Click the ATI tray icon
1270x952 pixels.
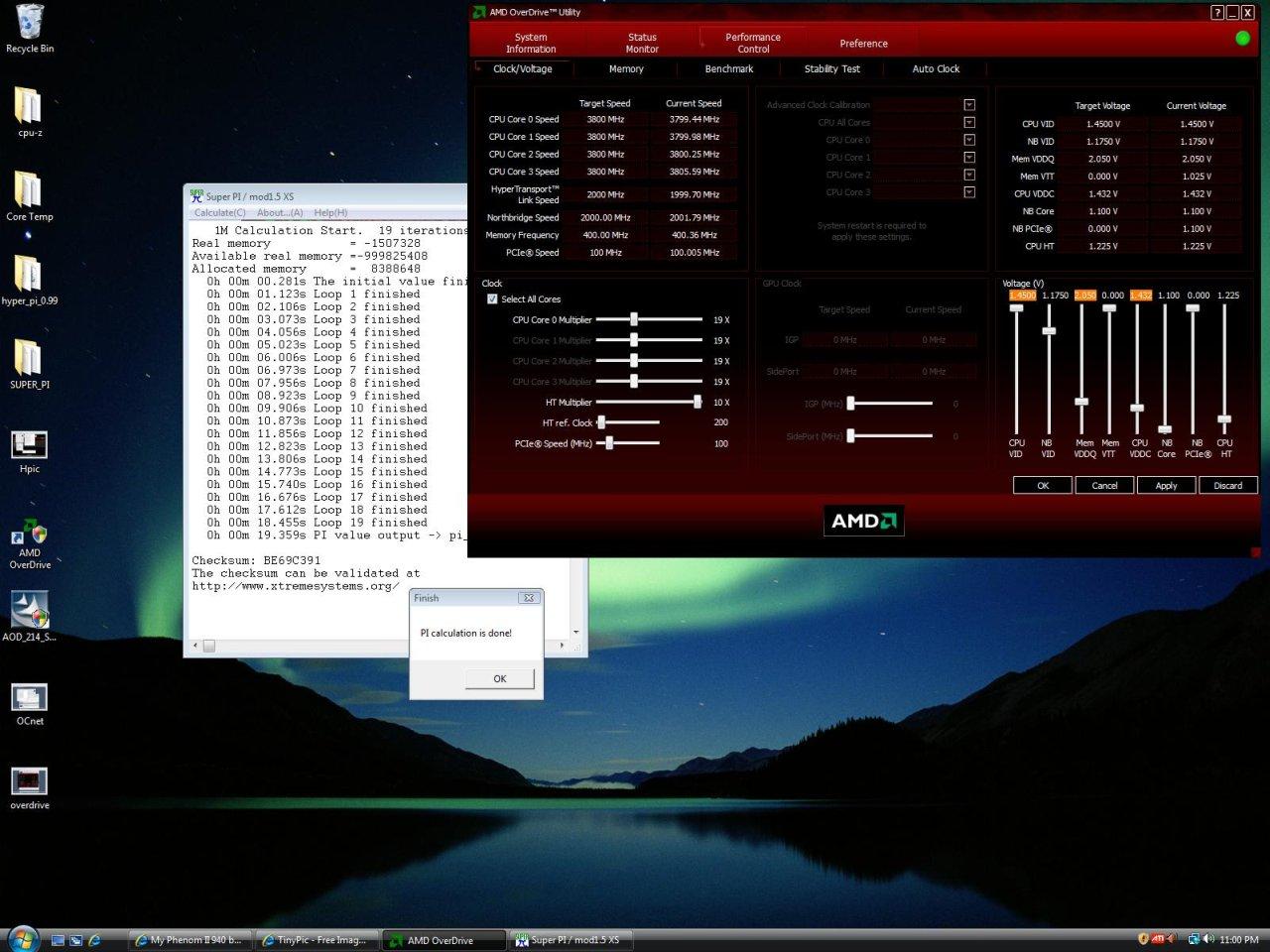[1158, 939]
